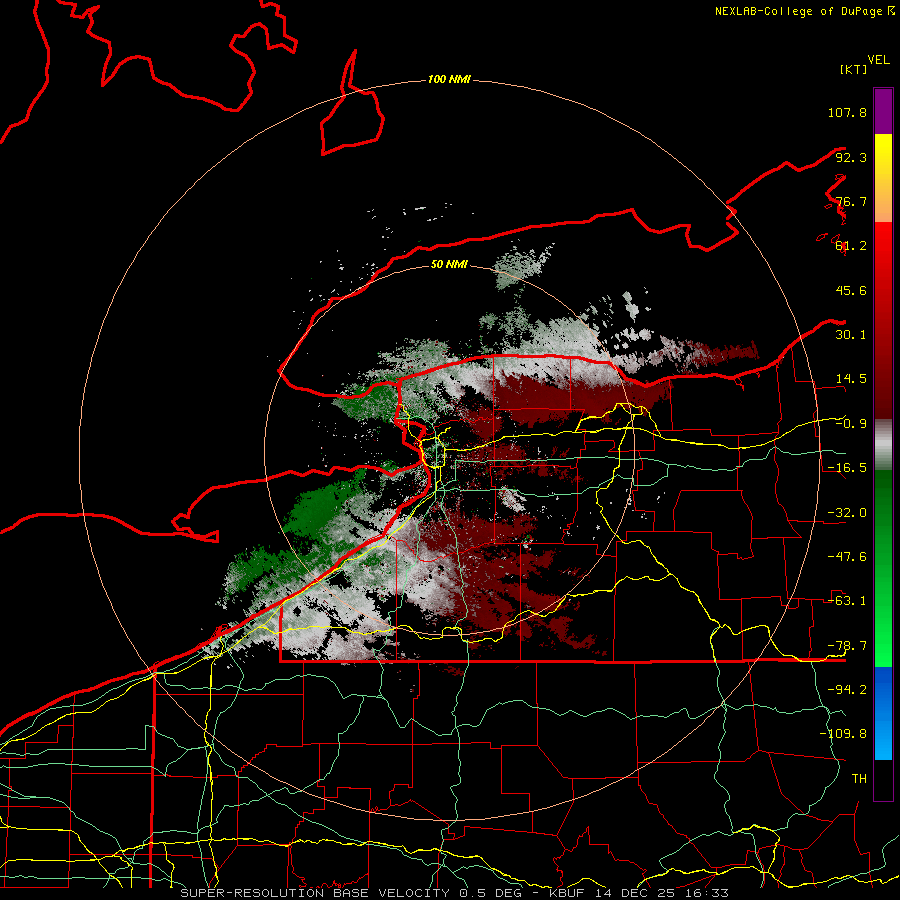The height and width of the screenshot is (900, 900).
Task: Click the NEXLAB-College of DuPage credit text
Action: pos(805,11)
